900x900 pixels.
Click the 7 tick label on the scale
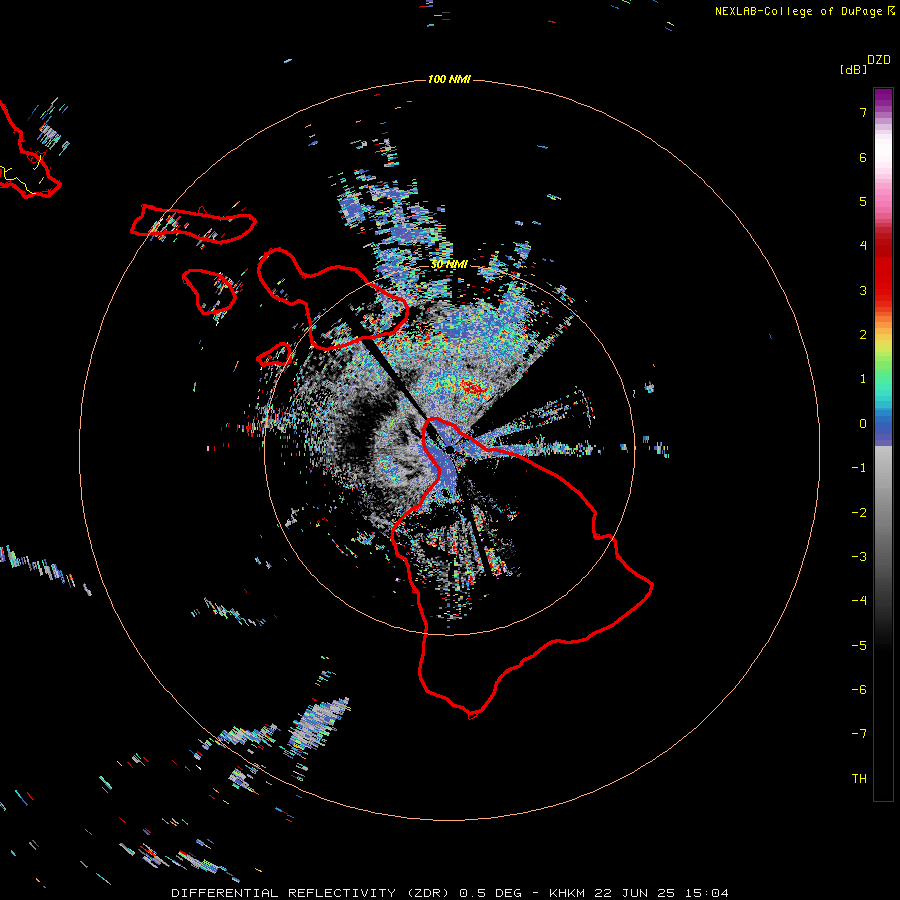coord(863,112)
